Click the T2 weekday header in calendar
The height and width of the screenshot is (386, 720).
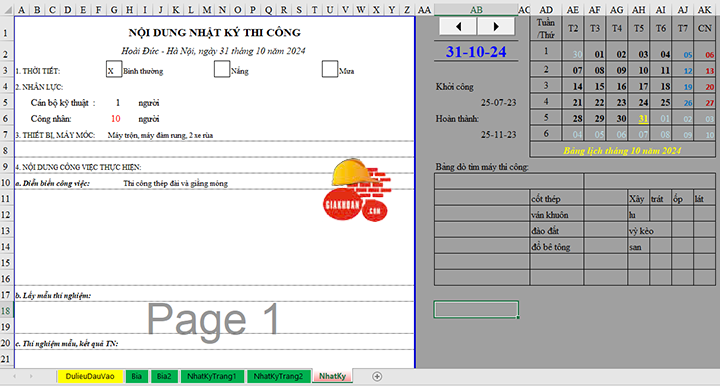point(573,28)
